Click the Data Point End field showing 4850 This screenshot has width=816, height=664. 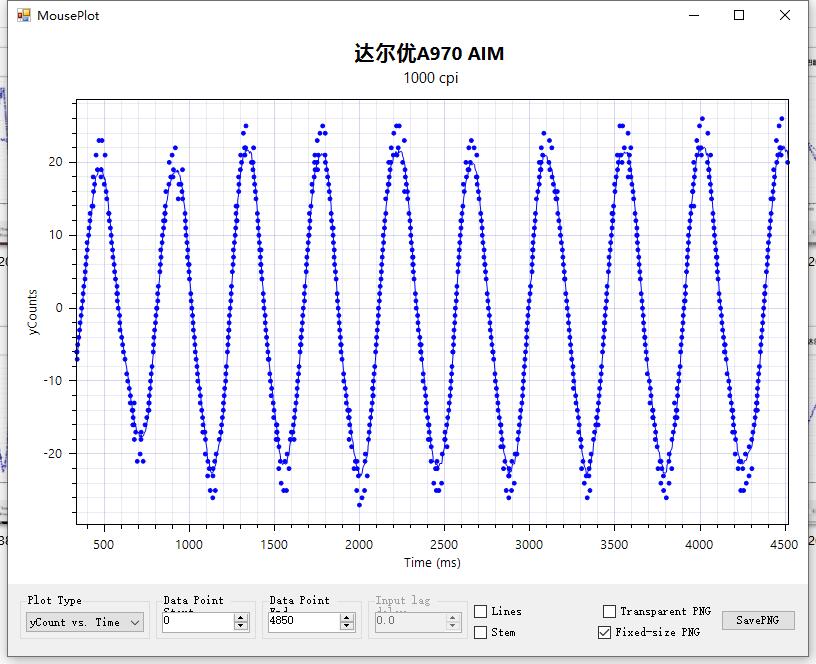point(304,621)
